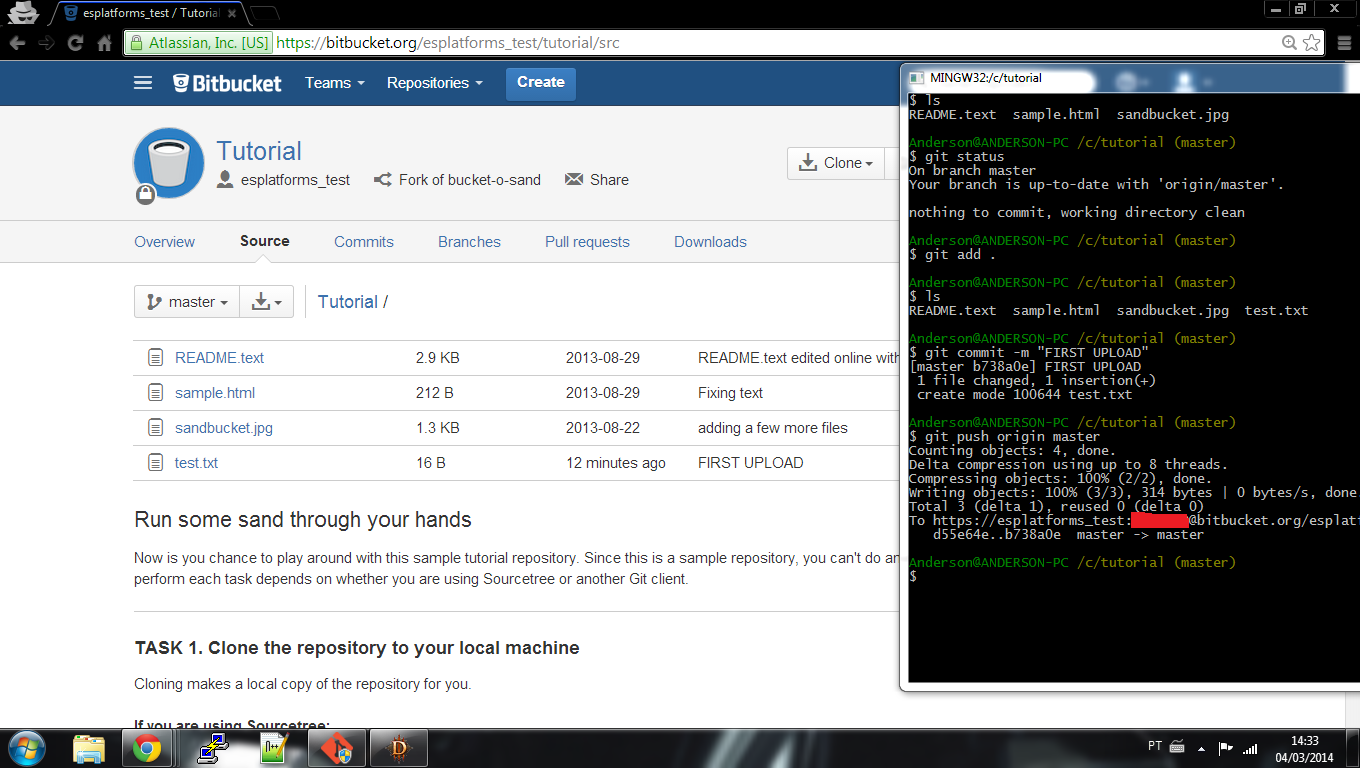
Task: Click the file icon beside README.text
Action: (155, 358)
